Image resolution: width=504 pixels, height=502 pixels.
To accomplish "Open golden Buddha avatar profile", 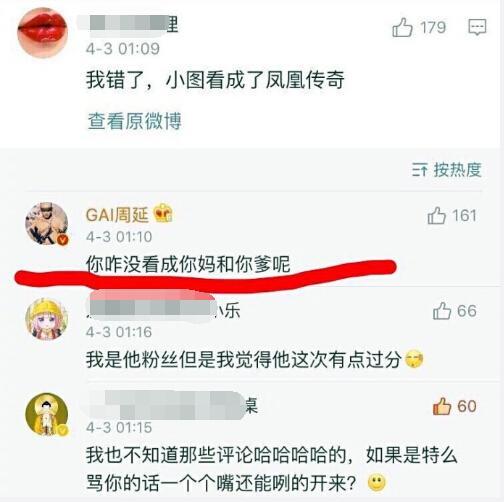I will [x=47, y=414].
